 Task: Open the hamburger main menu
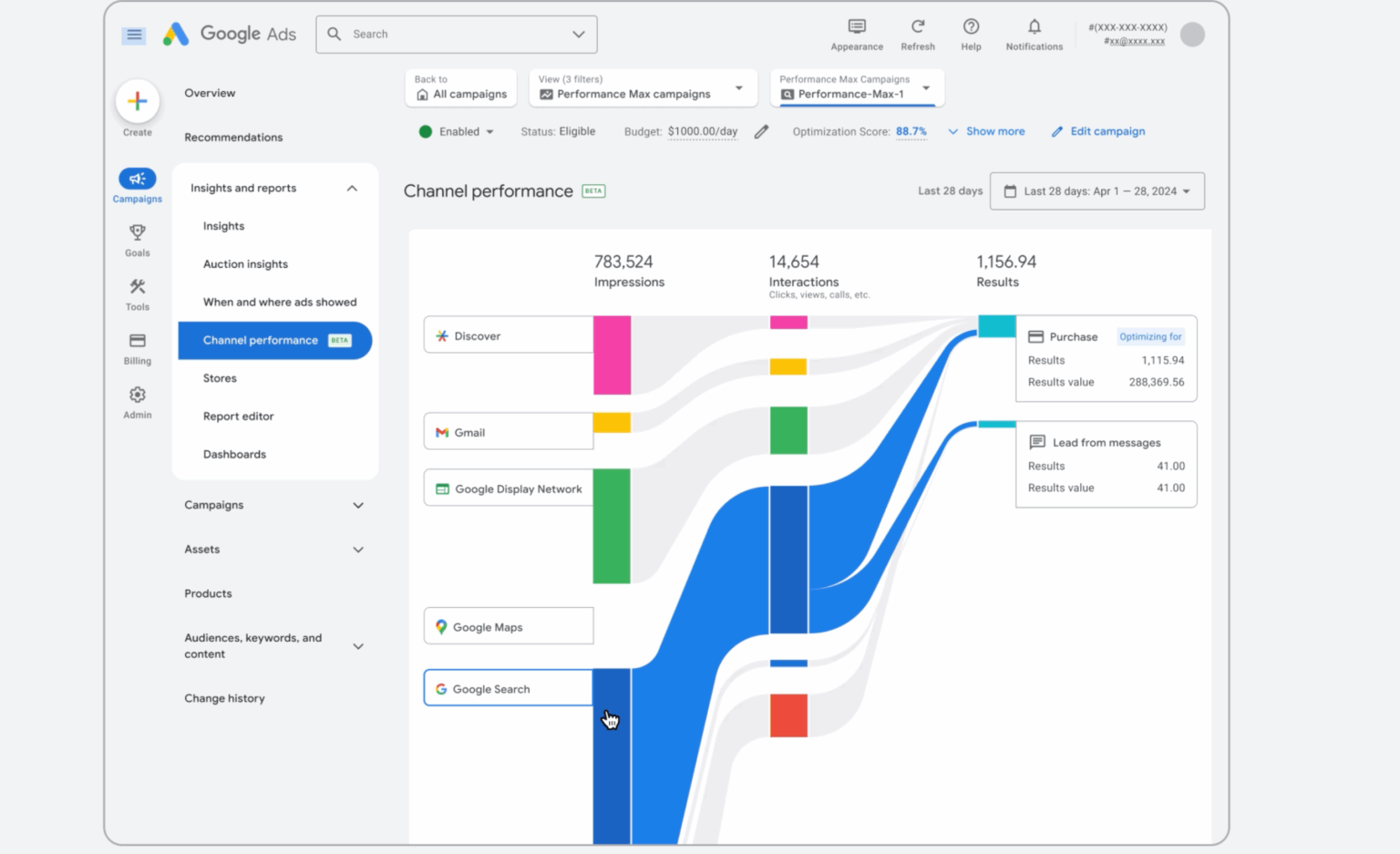(134, 35)
